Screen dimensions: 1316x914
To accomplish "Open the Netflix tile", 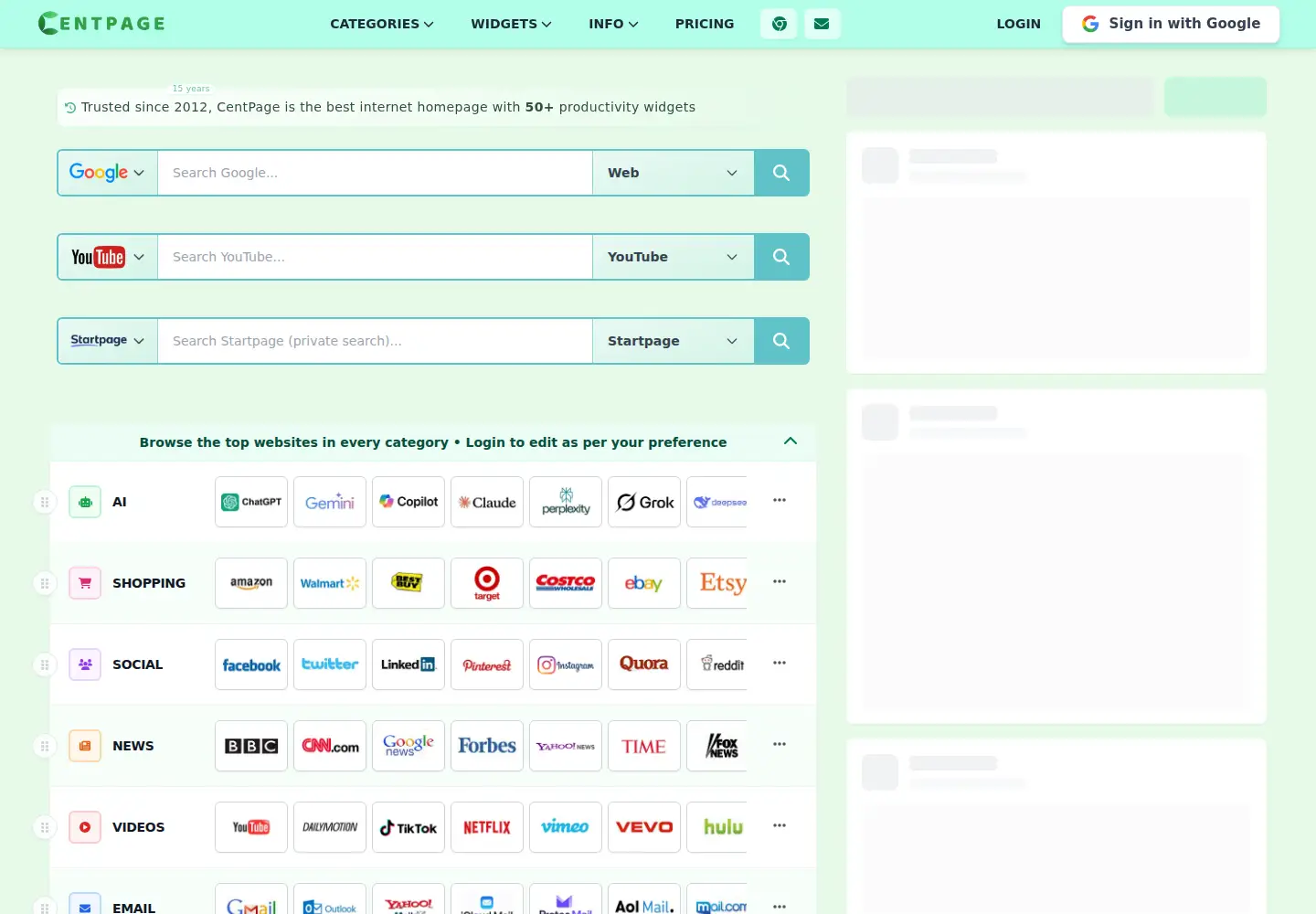I will (487, 827).
